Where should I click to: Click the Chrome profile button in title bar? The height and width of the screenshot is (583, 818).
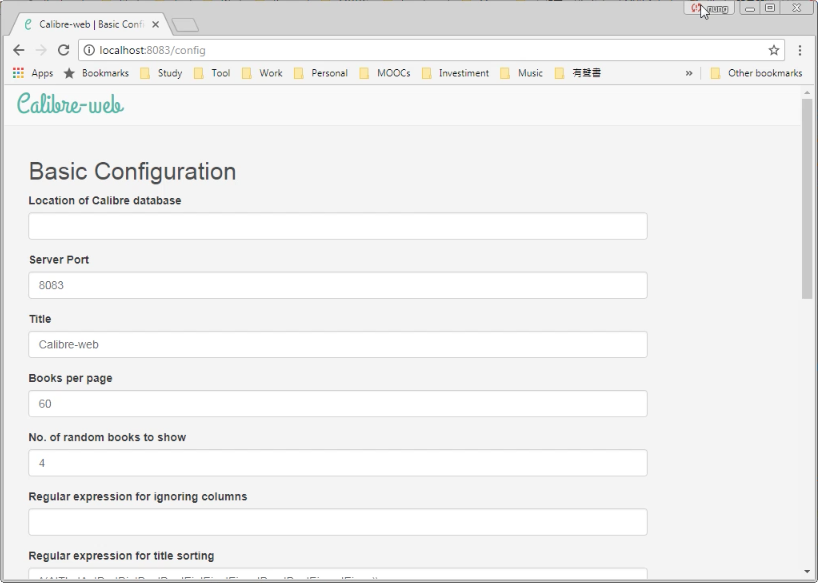(709, 8)
